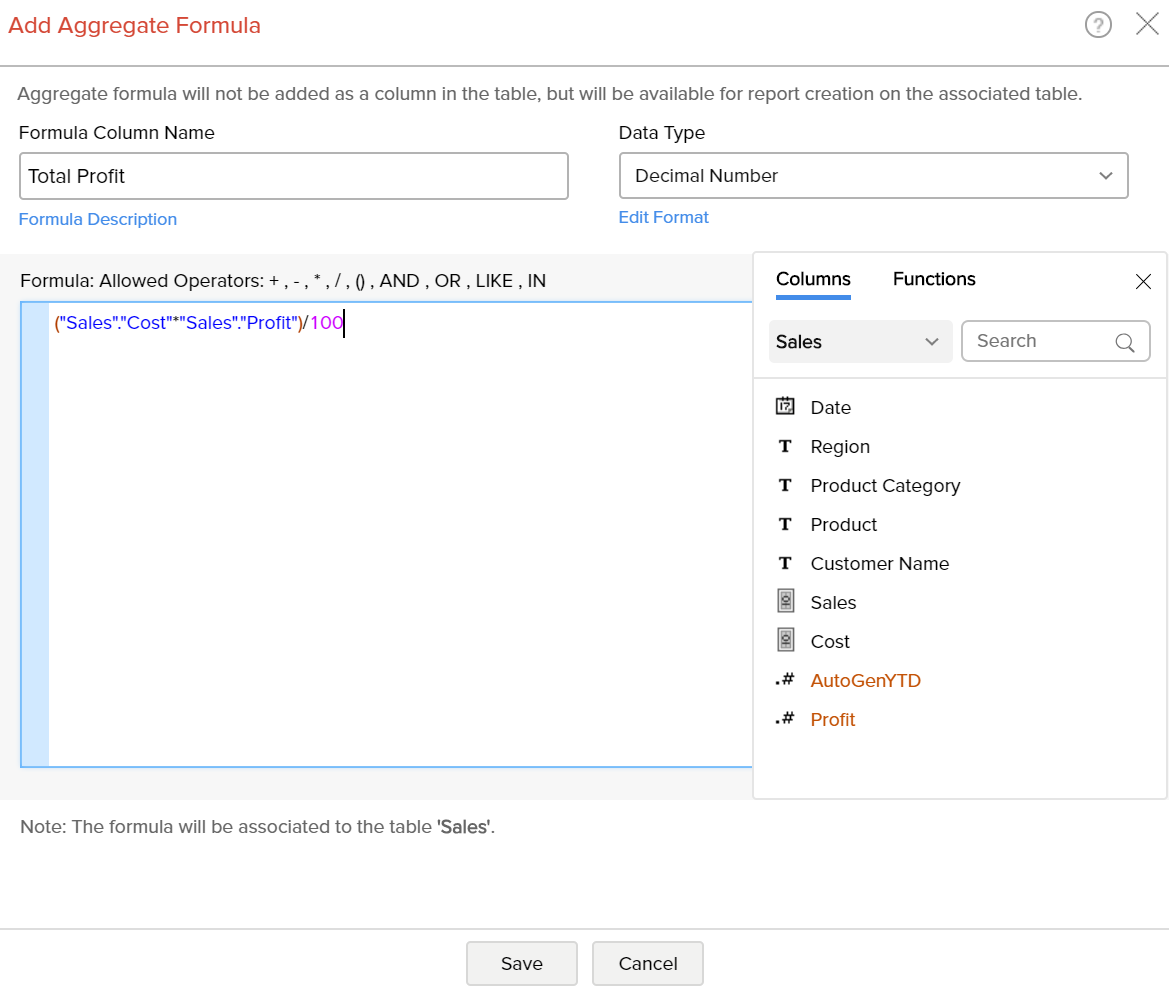Switch to the Functions tab
The width and height of the screenshot is (1169, 990).
tap(934, 280)
